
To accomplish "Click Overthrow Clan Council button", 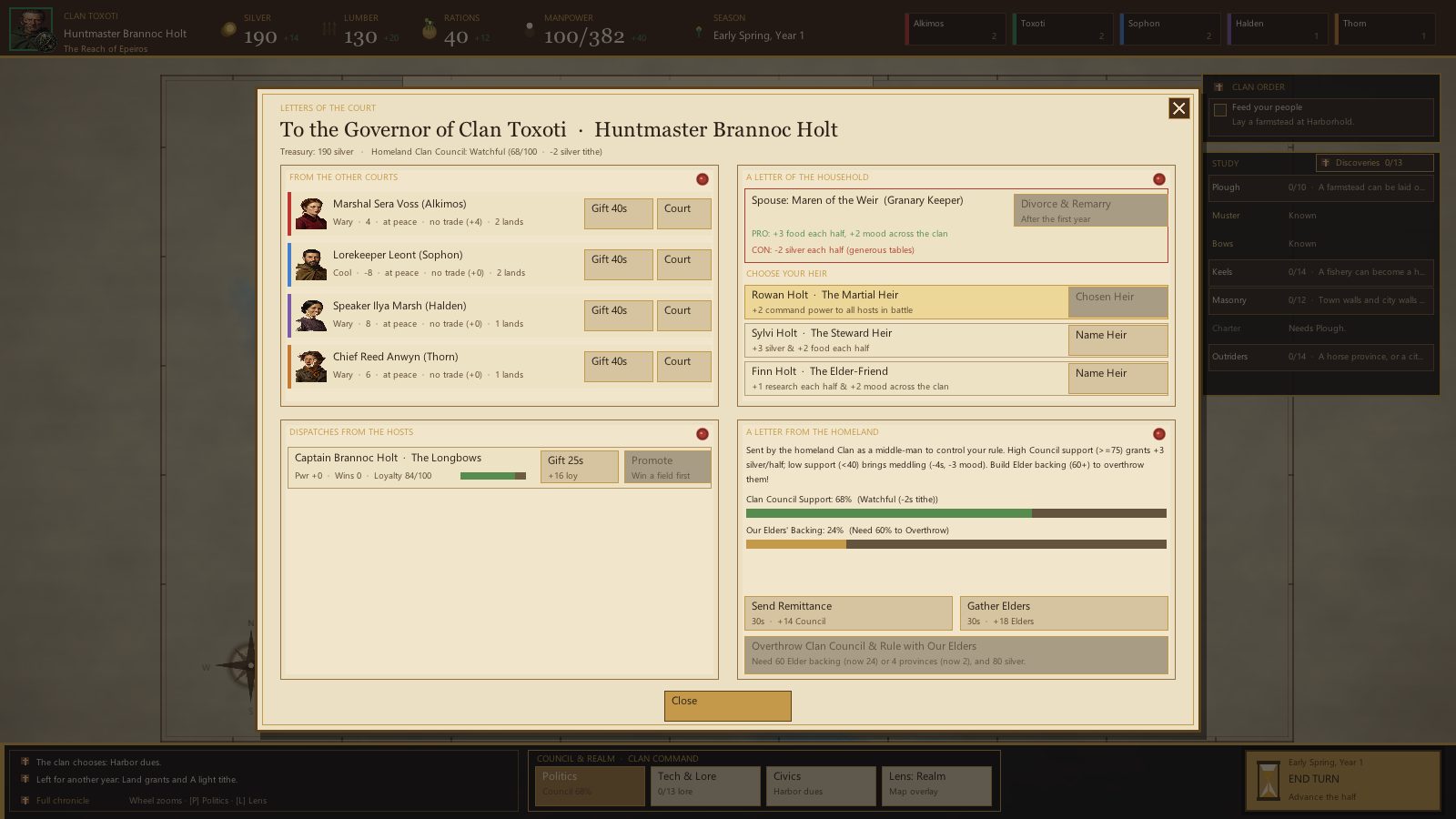I will 956,655.
